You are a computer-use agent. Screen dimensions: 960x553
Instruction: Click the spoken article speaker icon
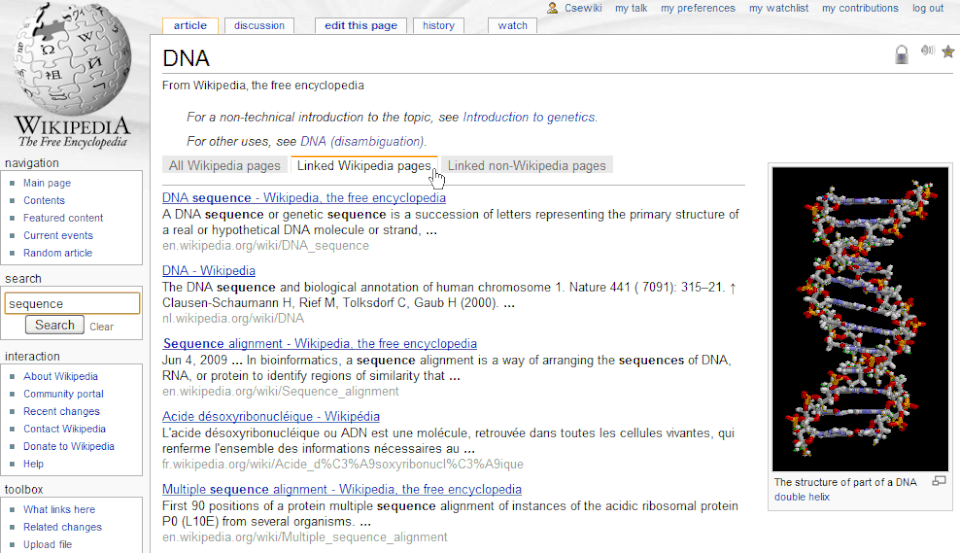(x=927, y=52)
